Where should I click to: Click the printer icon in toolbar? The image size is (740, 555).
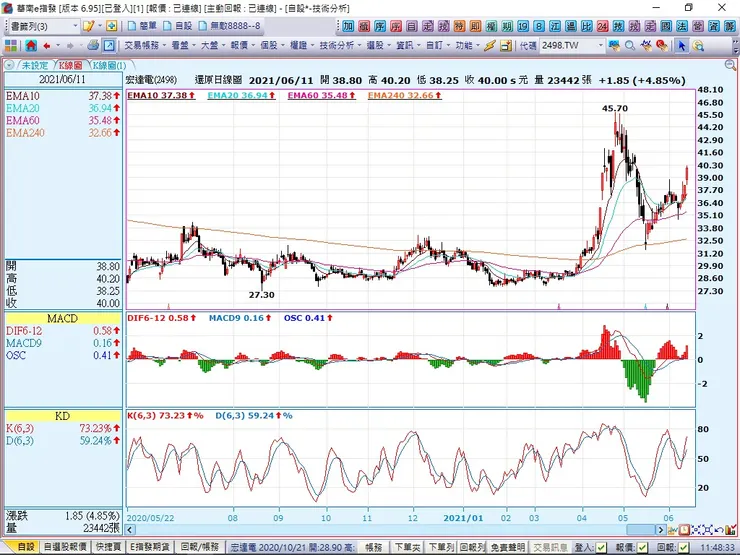tap(93, 46)
